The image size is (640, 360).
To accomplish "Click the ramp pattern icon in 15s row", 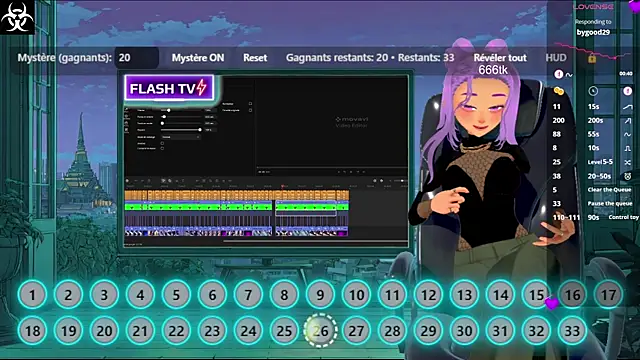I will (627, 107).
